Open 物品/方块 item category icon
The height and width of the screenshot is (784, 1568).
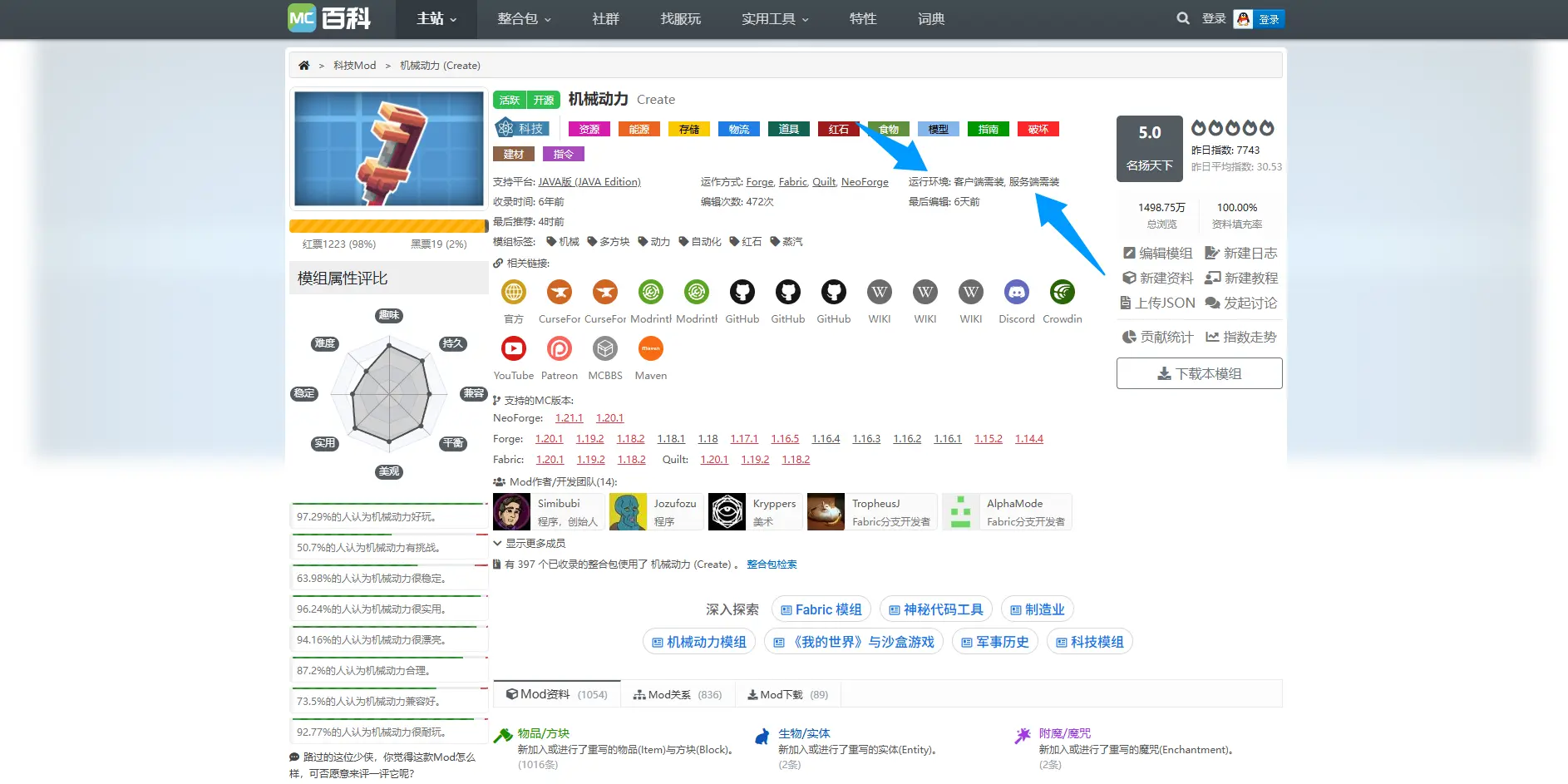[503, 736]
